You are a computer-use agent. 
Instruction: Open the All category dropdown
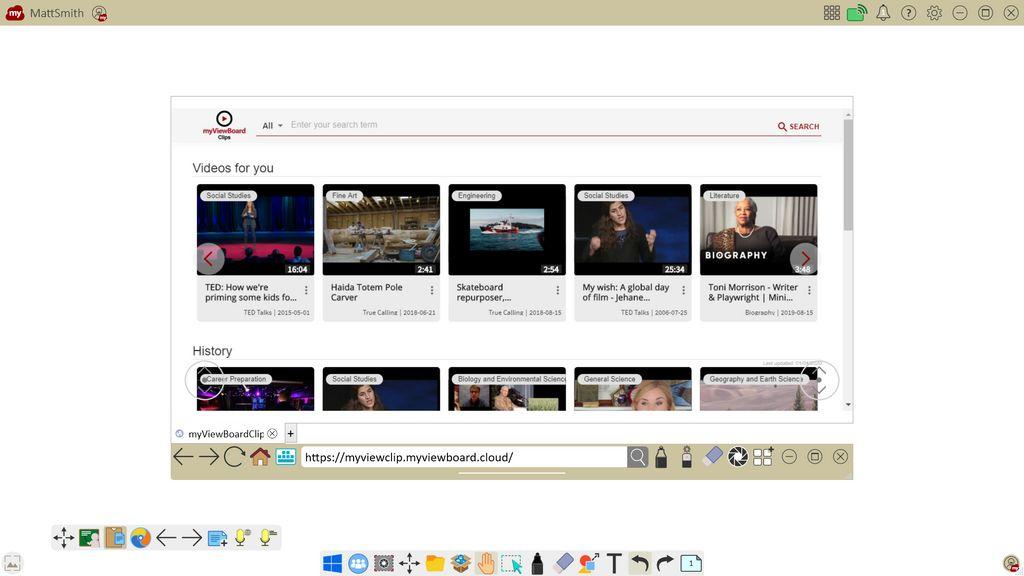click(x=272, y=125)
